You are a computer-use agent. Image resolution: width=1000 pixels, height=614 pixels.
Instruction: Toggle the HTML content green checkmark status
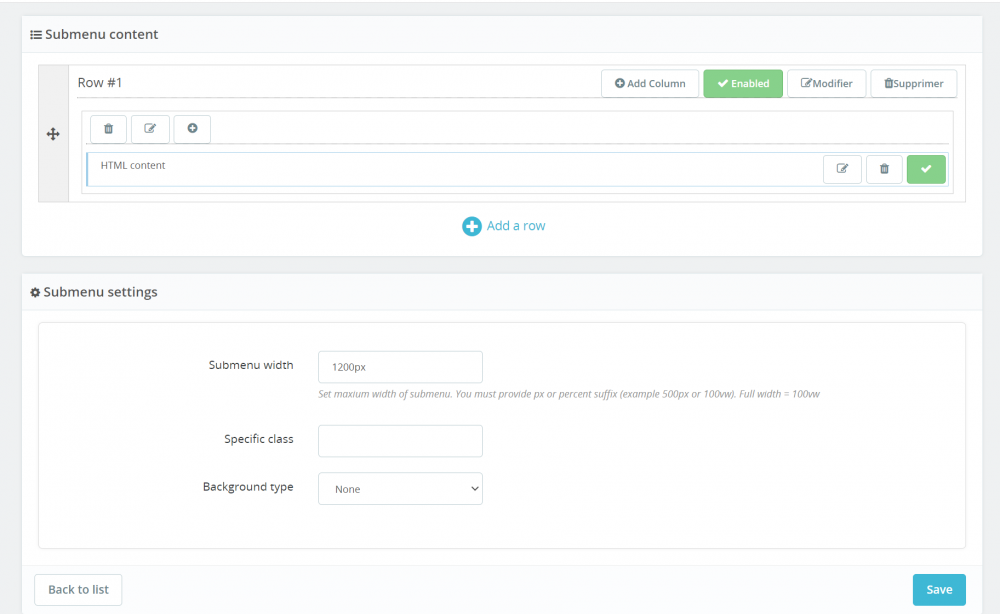coord(926,169)
